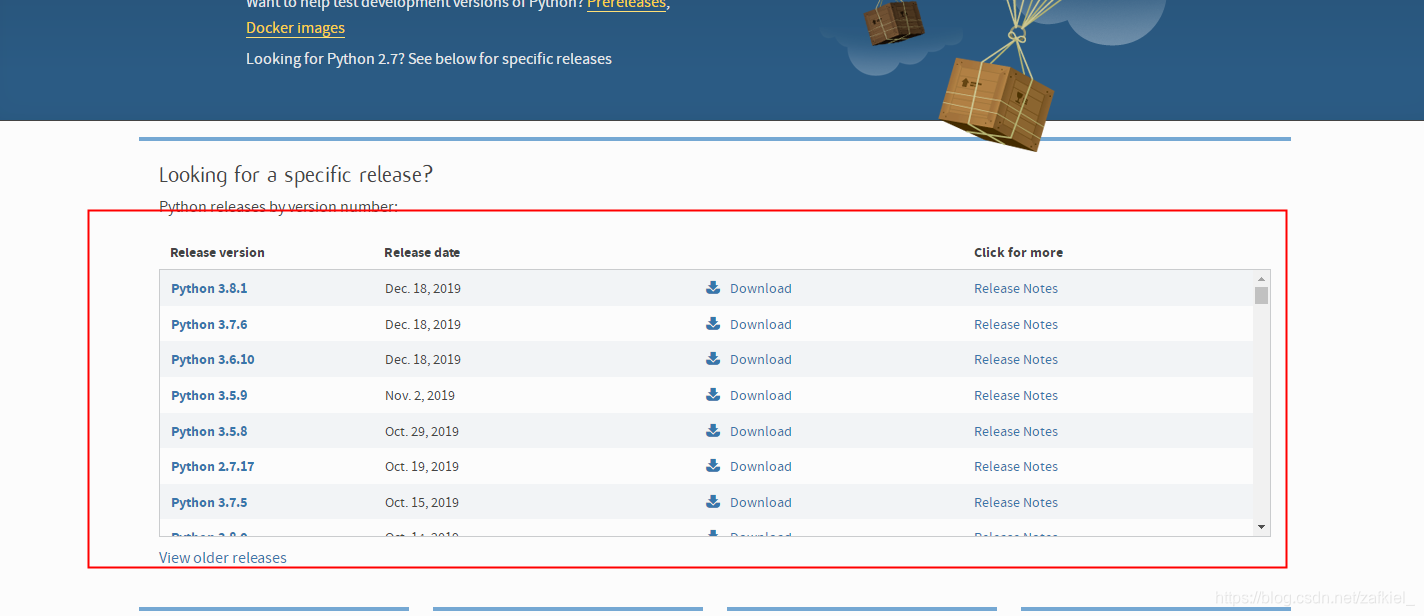Click the release list scrollbar up arrow
Screen dimensions: 1424x616
point(1262,278)
